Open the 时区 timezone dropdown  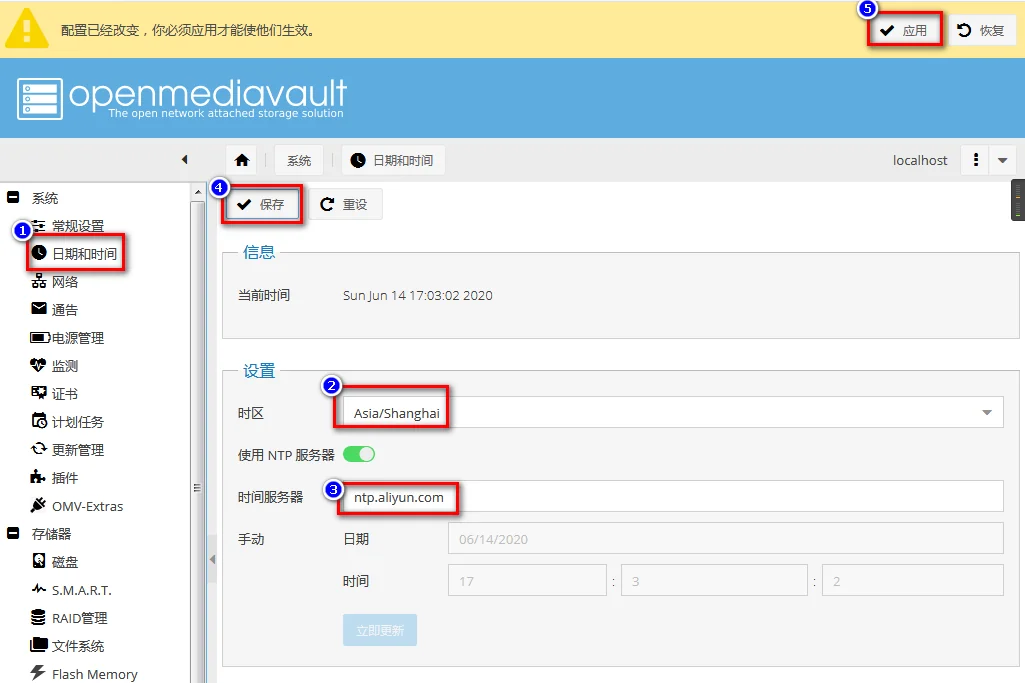point(987,412)
